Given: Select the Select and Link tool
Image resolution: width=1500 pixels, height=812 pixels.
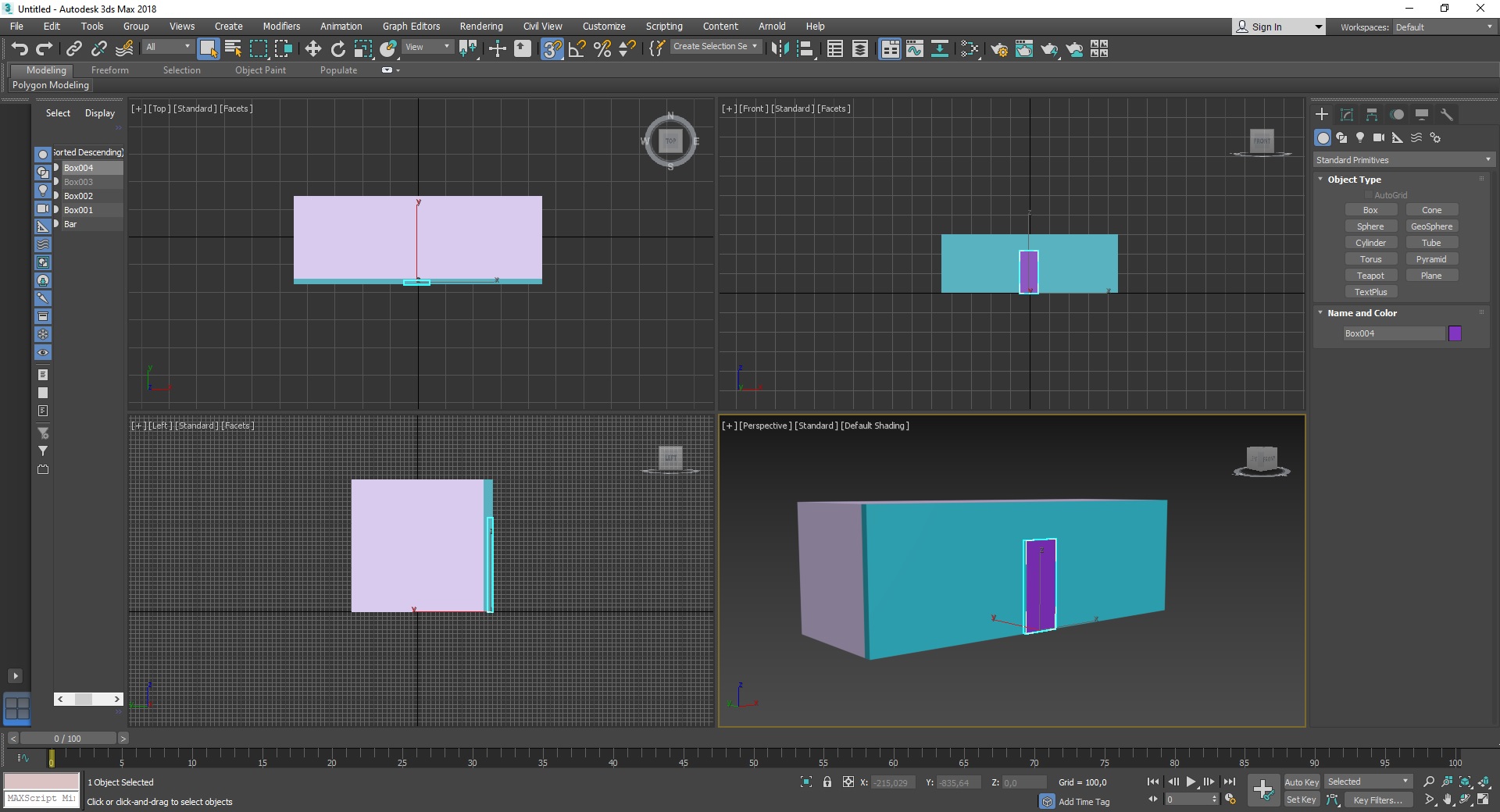Looking at the screenshot, I should click(74, 49).
